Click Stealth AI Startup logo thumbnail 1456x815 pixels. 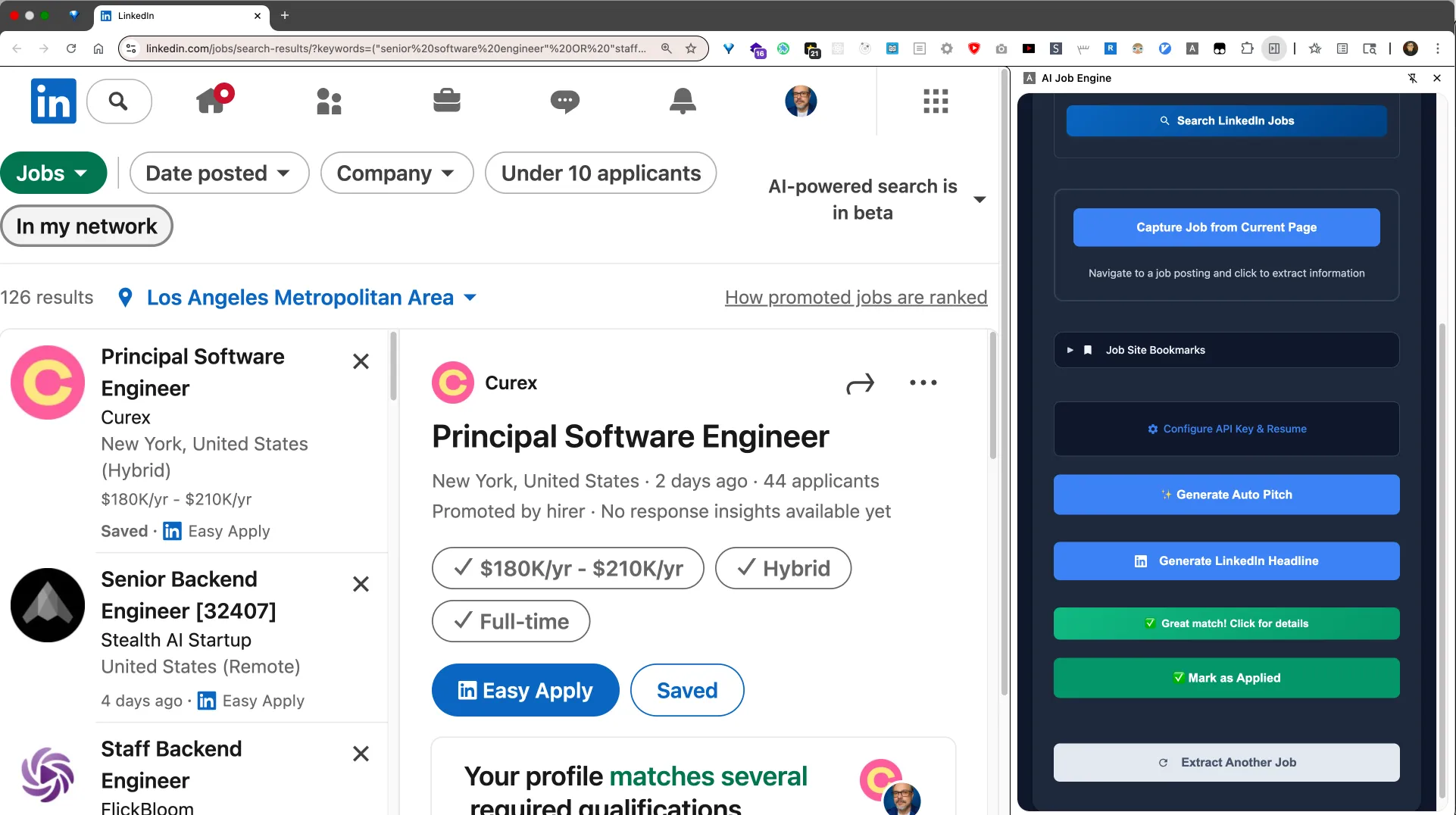point(48,605)
